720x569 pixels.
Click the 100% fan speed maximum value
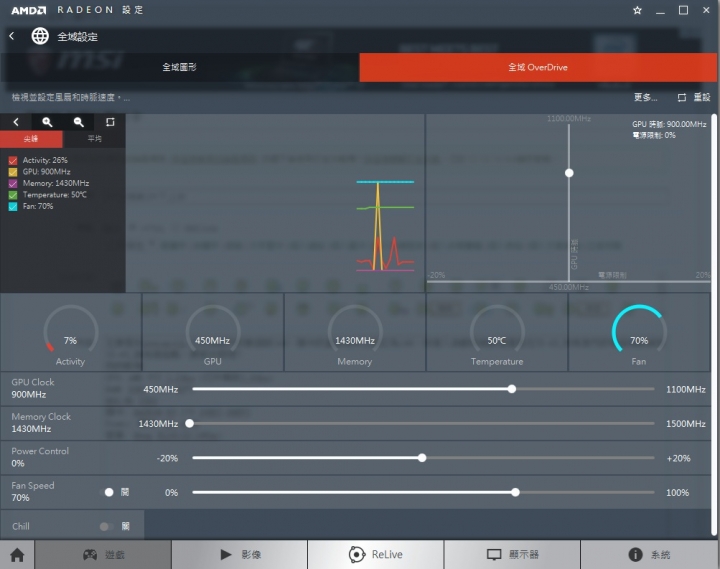coord(677,493)
